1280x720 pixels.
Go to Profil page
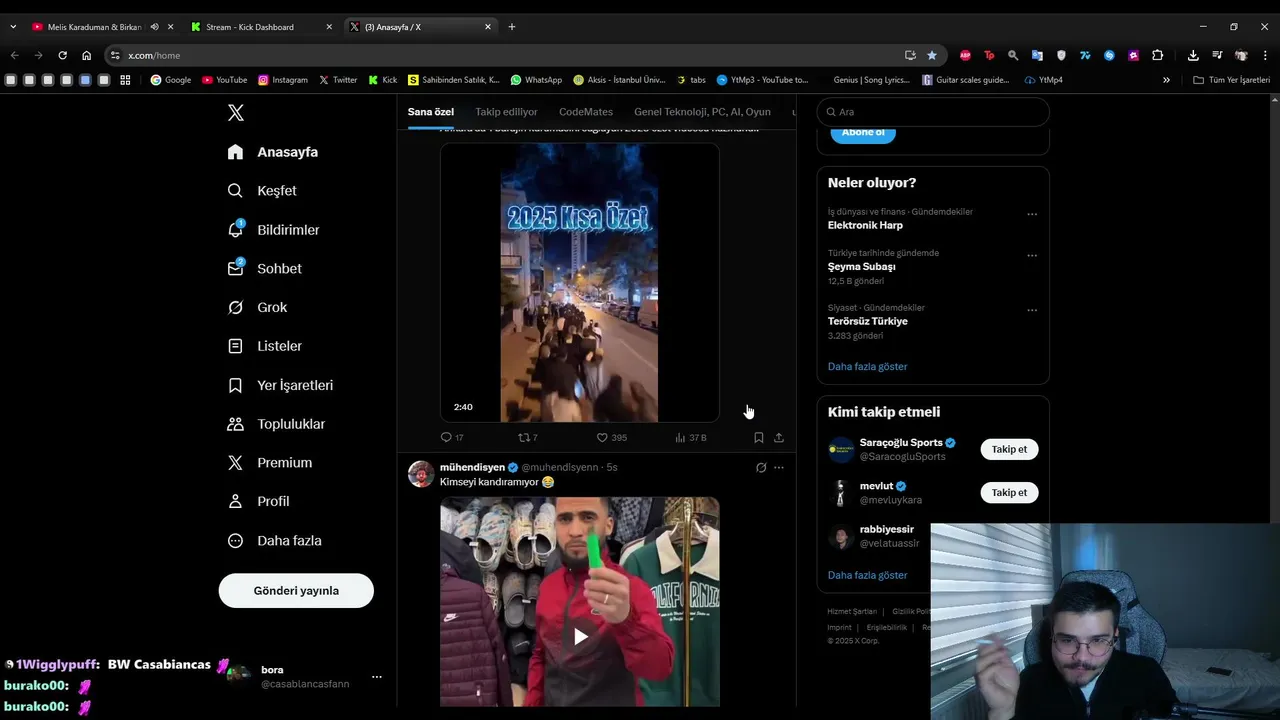click(x=258, y=502)
